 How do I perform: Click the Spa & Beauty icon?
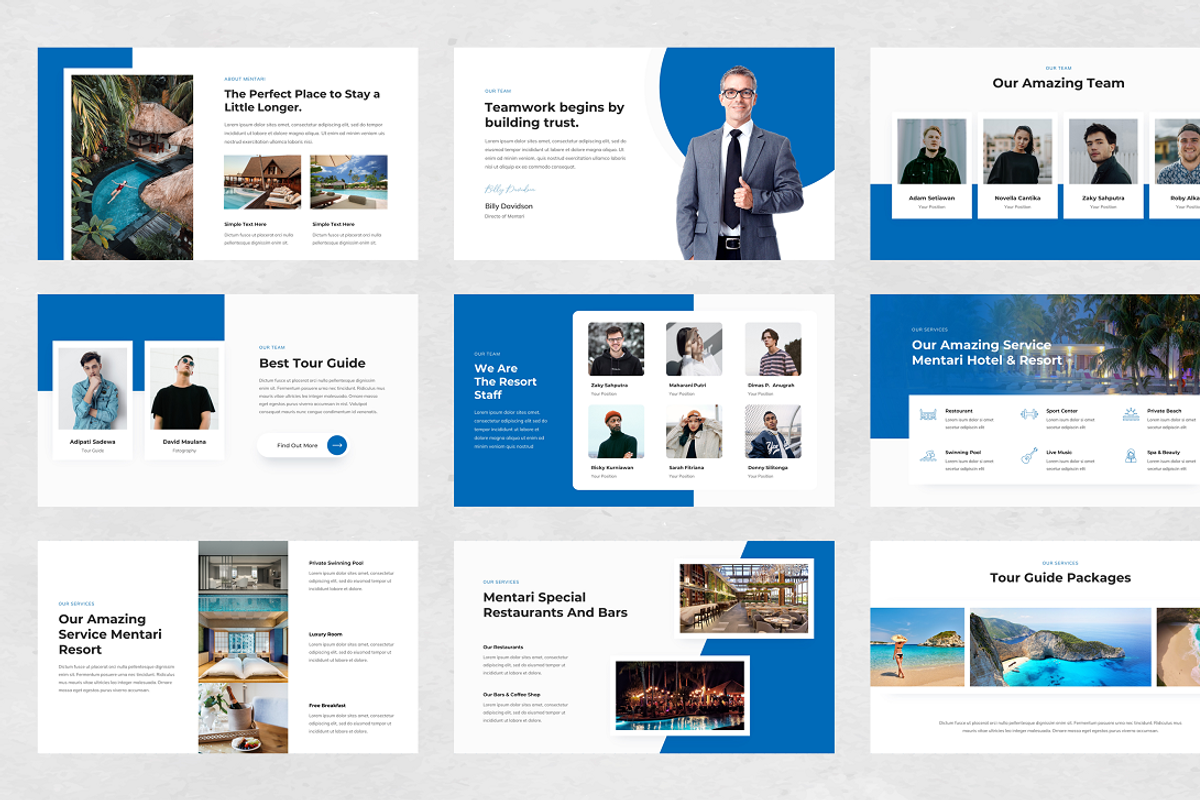(x=1130, y=455)
